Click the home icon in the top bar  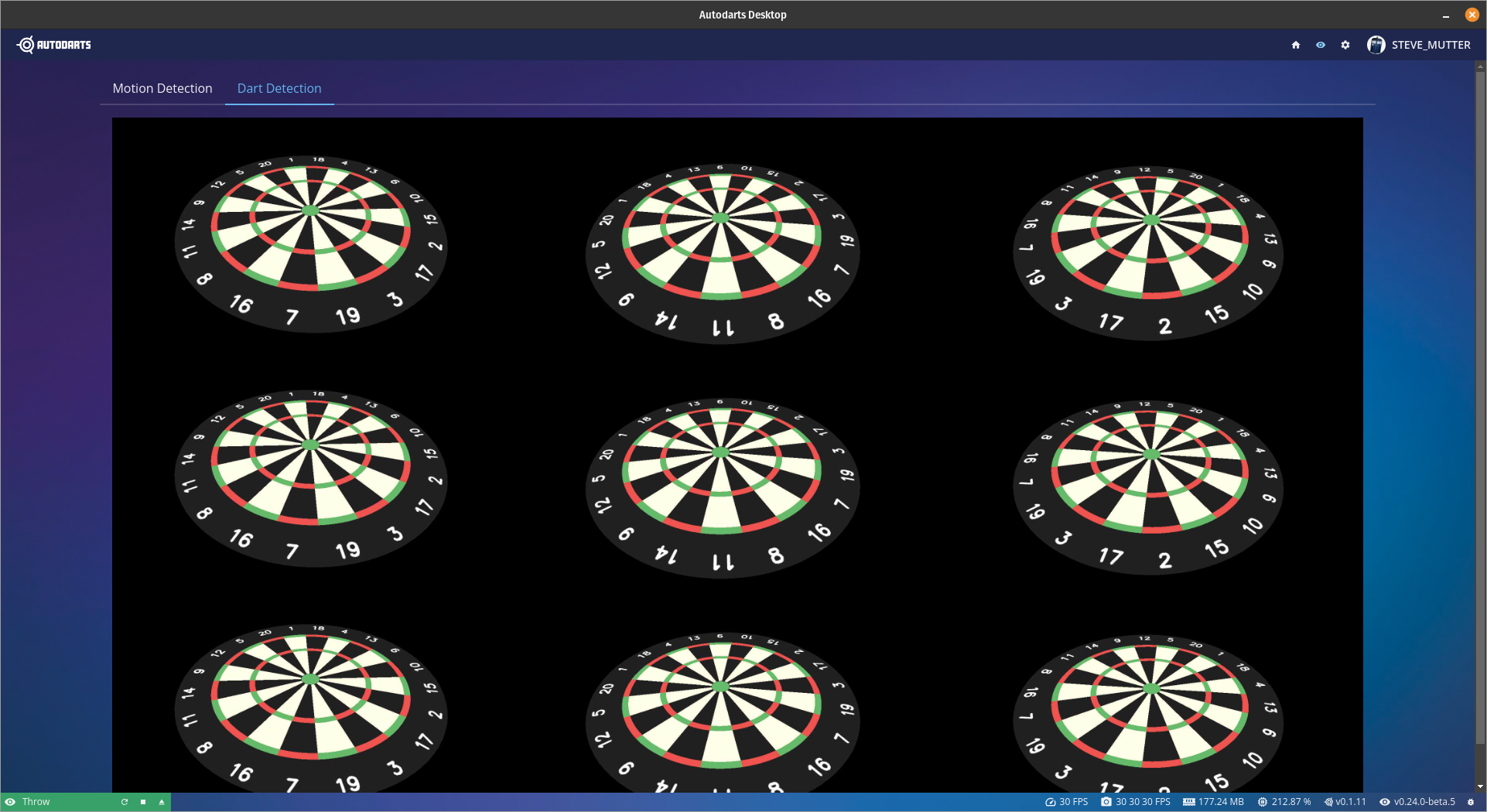[x=1295, y=45]
